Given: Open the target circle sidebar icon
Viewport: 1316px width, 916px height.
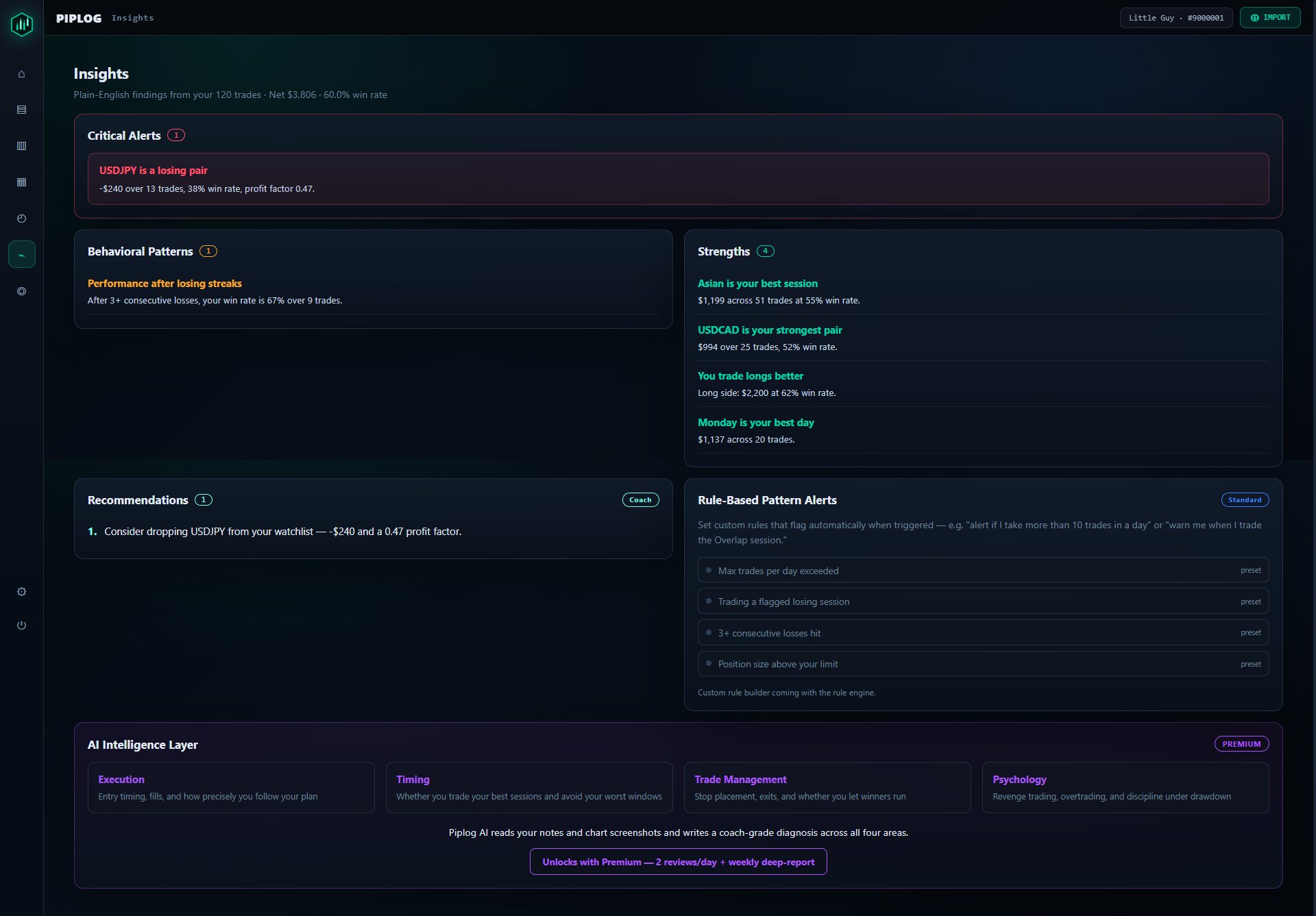Looking at the screenshot, I should 22,291.
